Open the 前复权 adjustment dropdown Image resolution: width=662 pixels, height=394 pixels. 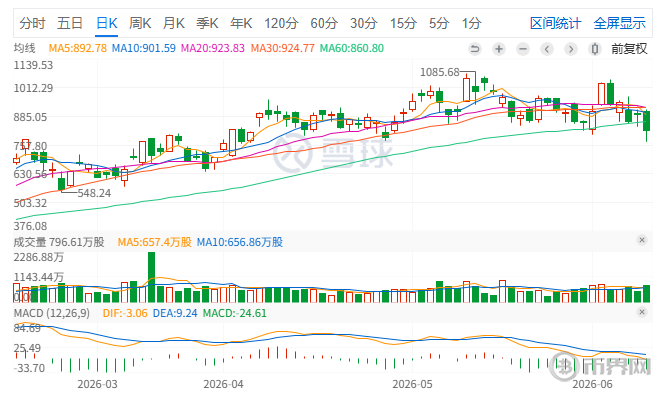[x=629, y=49]
